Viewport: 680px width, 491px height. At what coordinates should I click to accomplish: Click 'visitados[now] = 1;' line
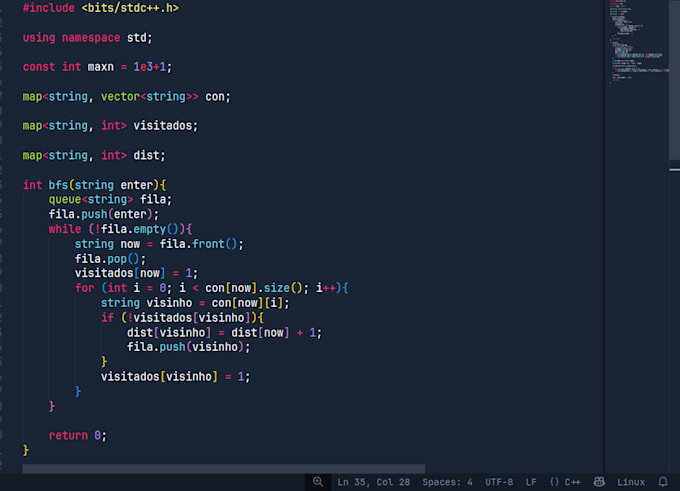[x=136, y=273]
